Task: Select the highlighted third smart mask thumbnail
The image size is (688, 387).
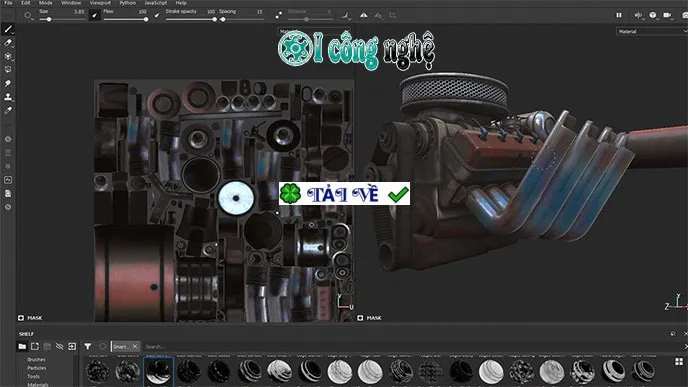Action: (158, 371)
